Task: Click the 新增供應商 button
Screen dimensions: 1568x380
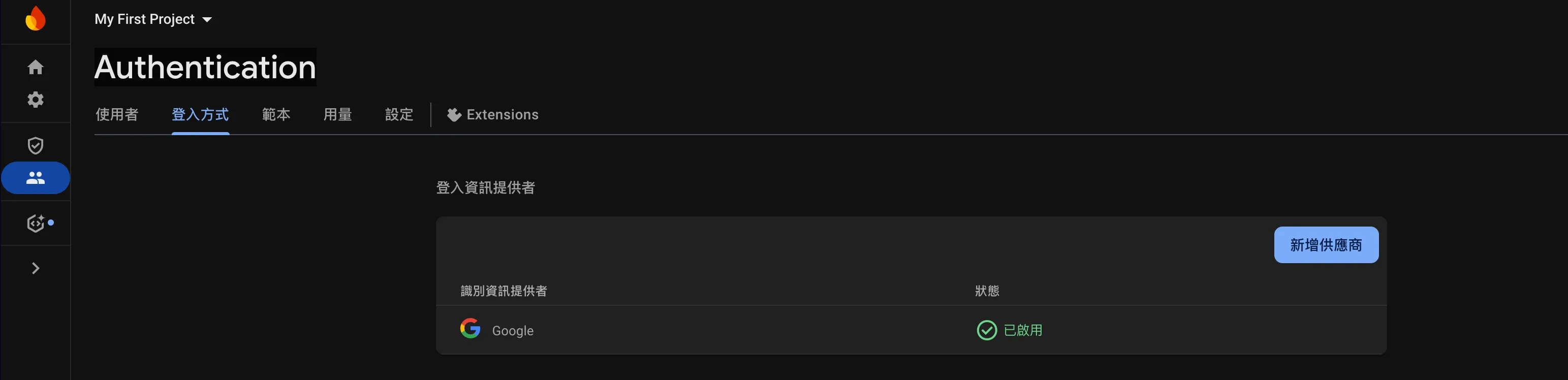Action: point(1326,245)
